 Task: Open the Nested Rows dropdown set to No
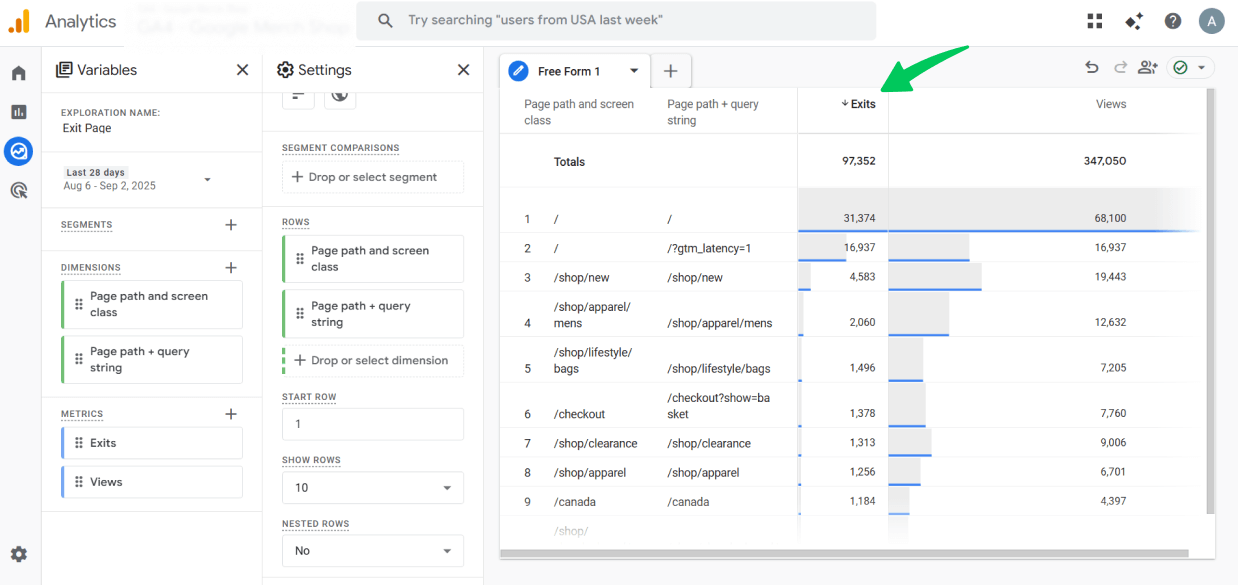click(373, 551)
